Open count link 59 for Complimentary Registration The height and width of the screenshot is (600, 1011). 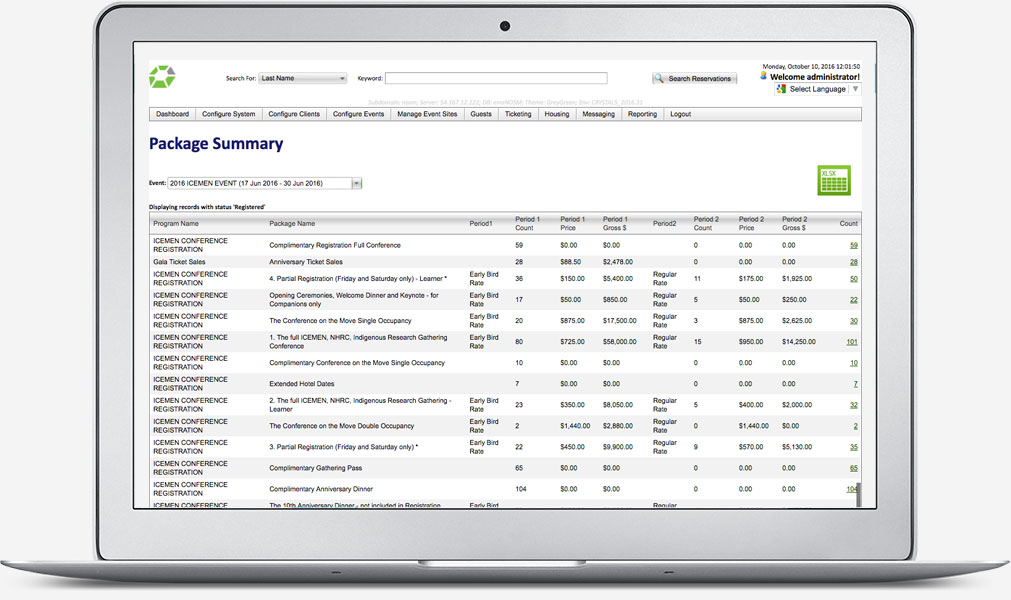click(x=854, y=246)
